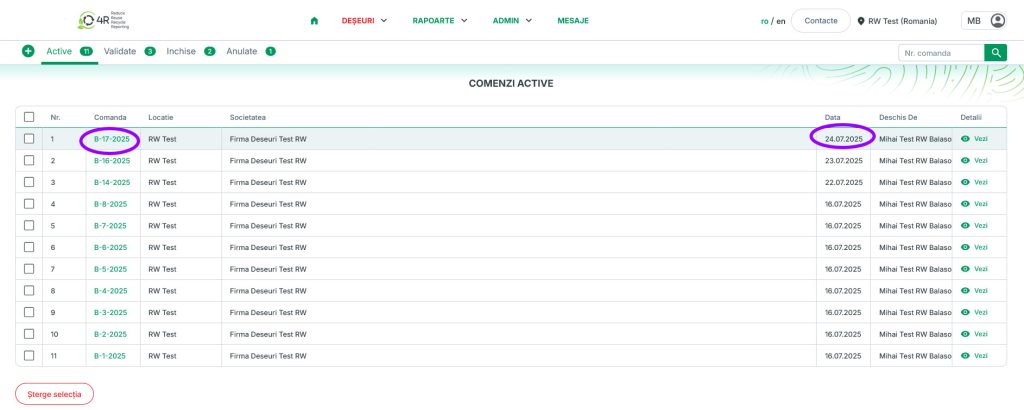The width and height of the screenshot is (1024, 410).
Task: Click the green plus add-order icon
Action: pos(28,51)
